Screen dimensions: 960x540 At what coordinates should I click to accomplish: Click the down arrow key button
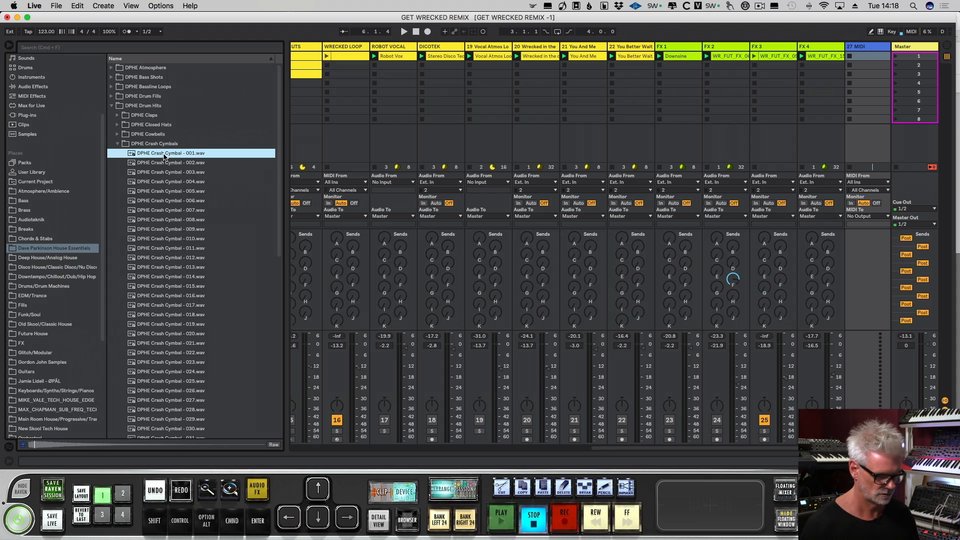coord(318,518)
